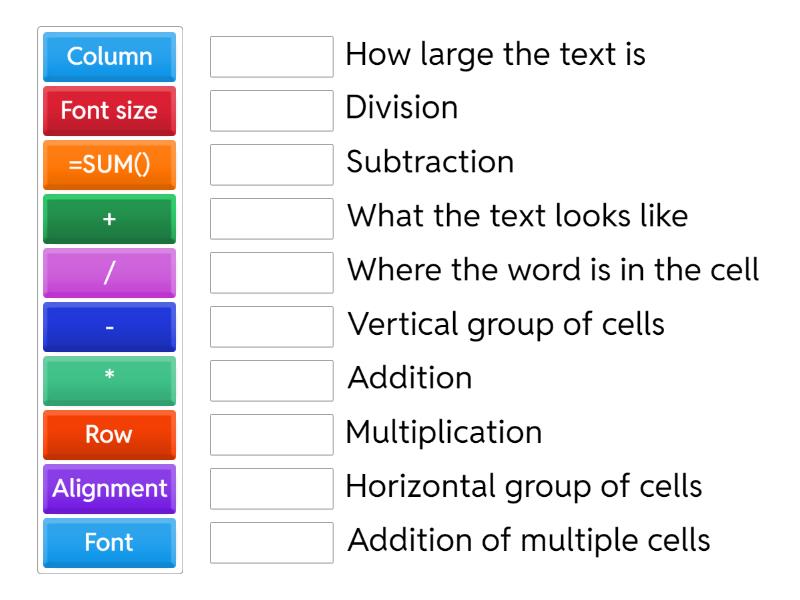Click box beside 'What the text looks like'
800x600 pixels.
click(272, 219)
